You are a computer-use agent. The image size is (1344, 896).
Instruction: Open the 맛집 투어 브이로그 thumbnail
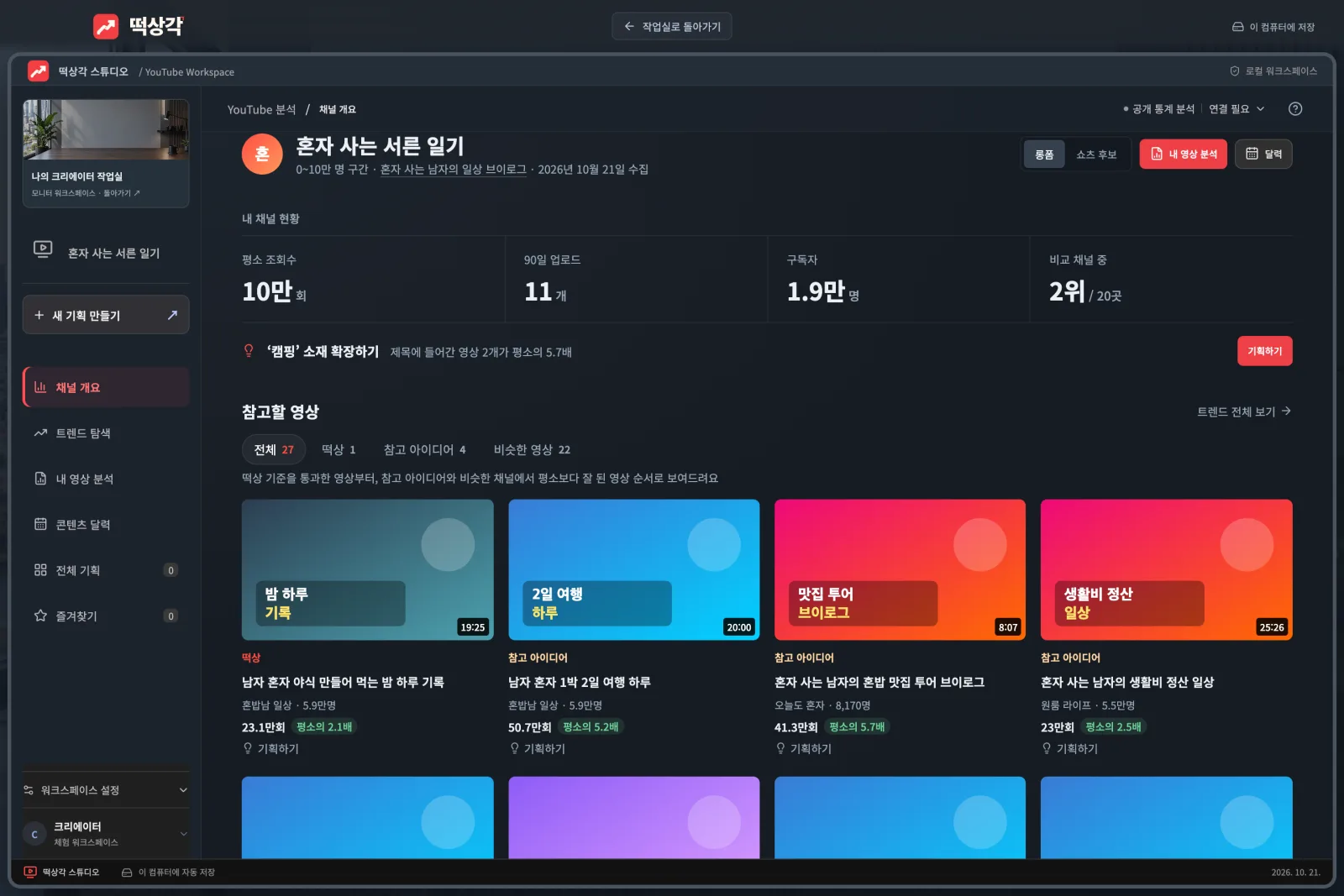pyautogui.click(x=900, y=569)
